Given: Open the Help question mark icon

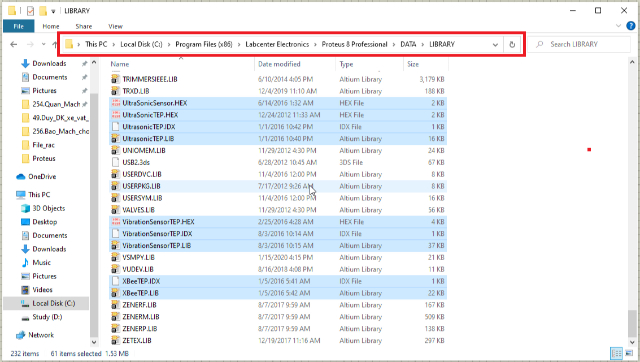Looking at the screenshot, I should pos(631,26).
